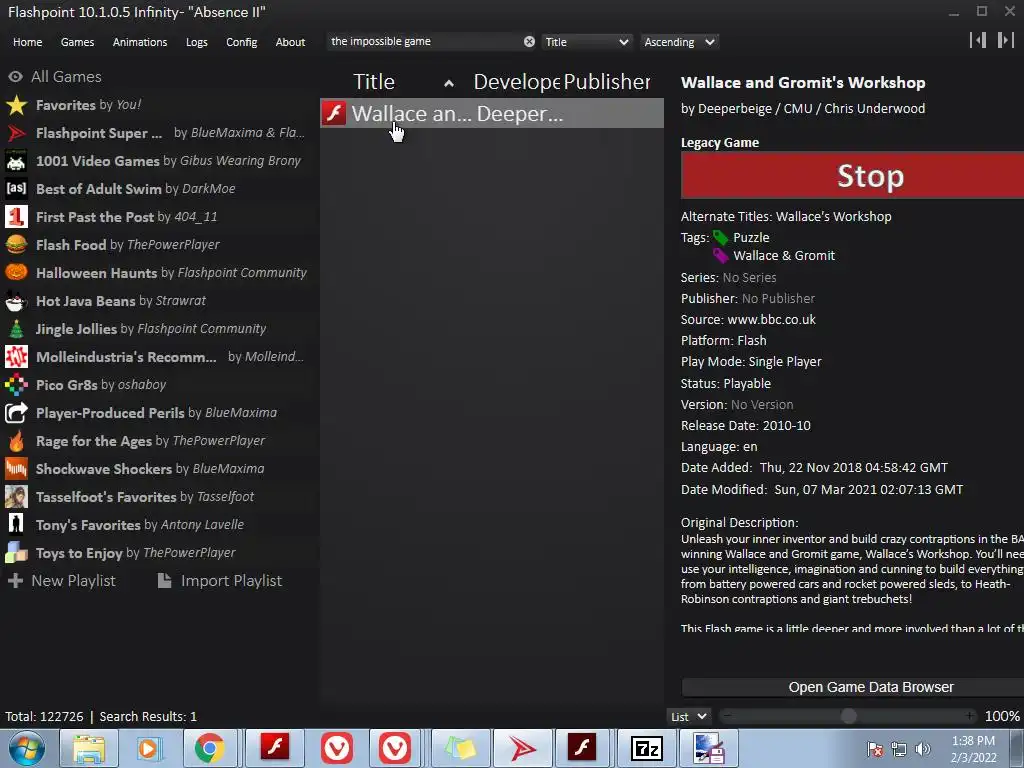Click the volume icon in system tray
The height and width of the screenshot is (768, 1024).
click(x=923, y=749)
